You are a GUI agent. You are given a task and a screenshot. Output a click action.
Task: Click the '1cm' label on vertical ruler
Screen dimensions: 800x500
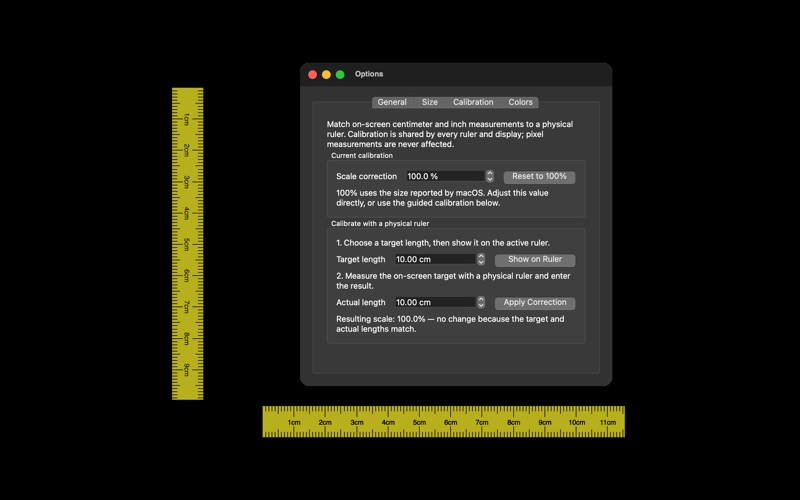point(186,119)
